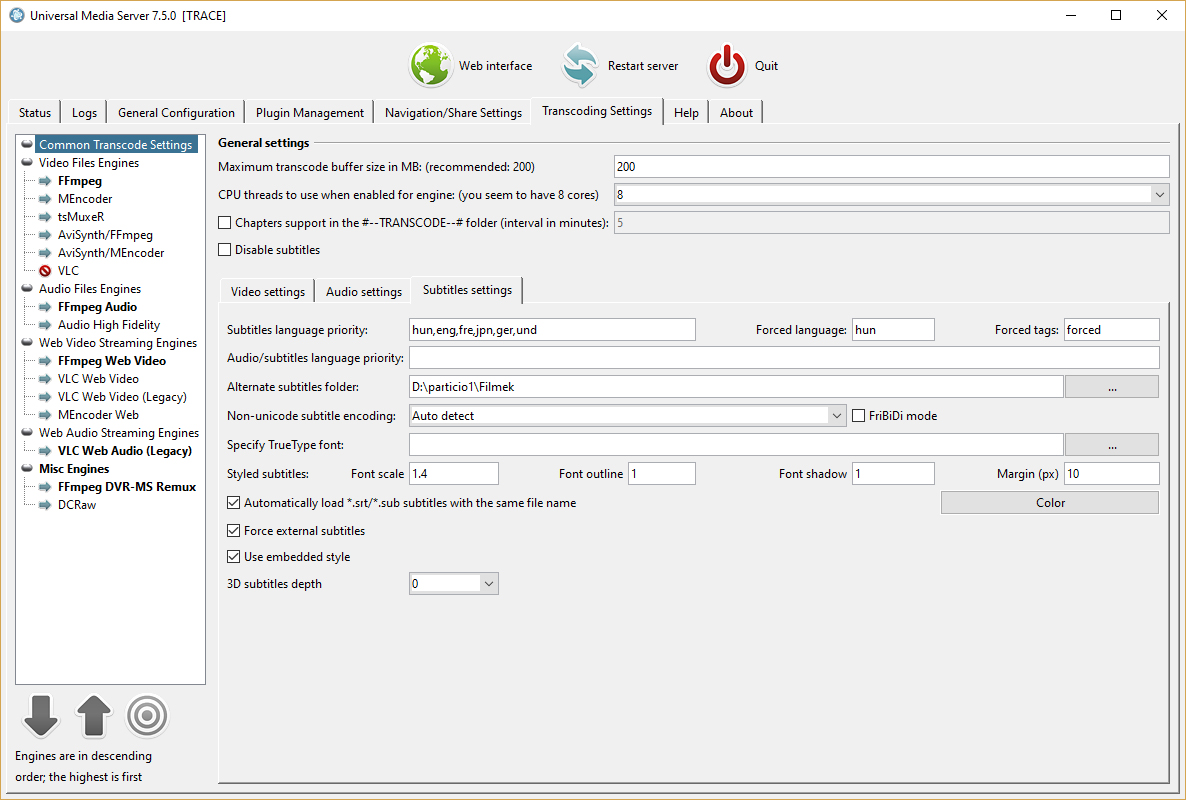Switch to Navigation/Share Settings tab
This screenshot has height=800, width=1186.
coord(453,113)
